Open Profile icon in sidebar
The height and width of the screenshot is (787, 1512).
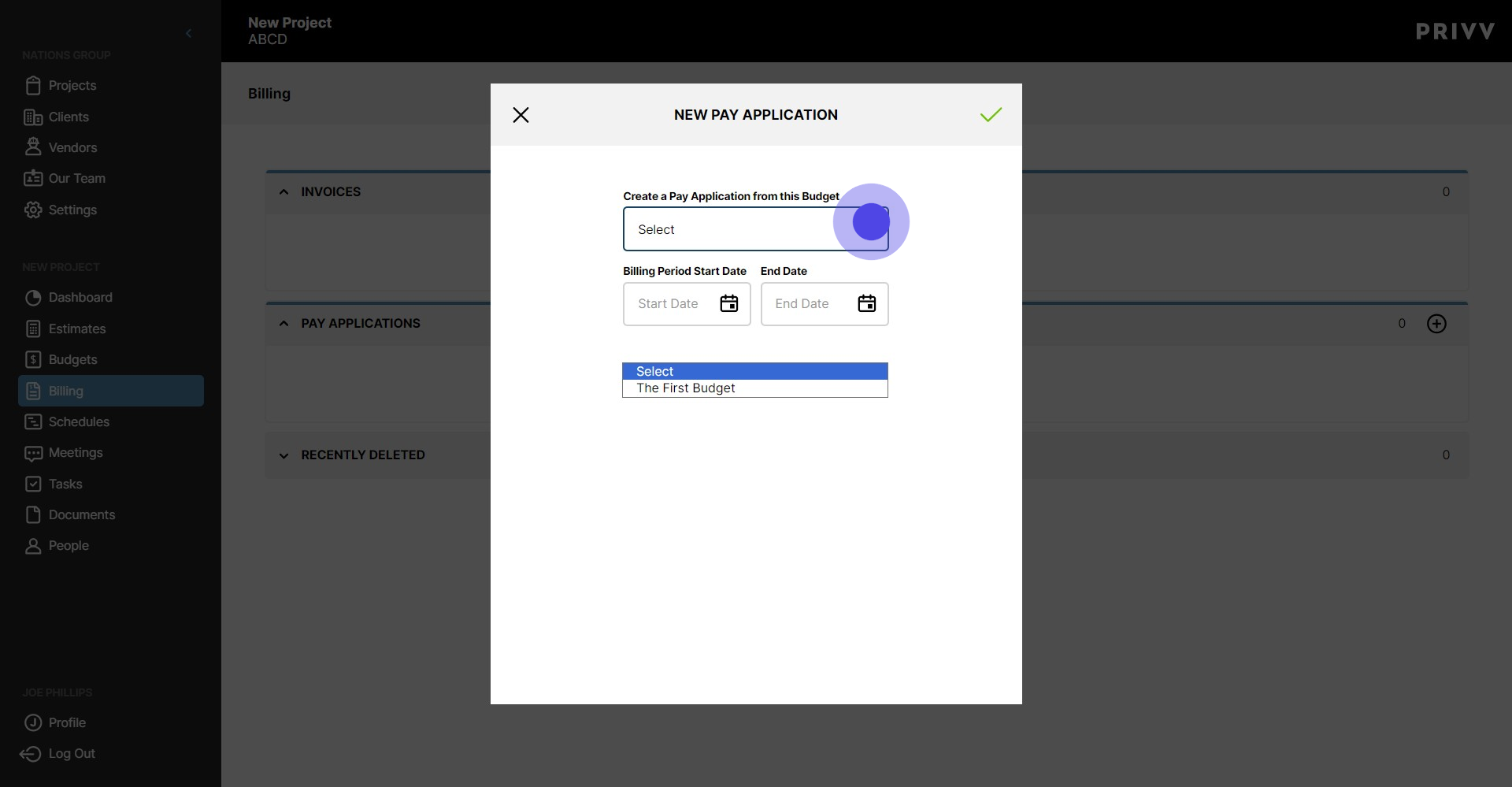[x=33, y=722]
